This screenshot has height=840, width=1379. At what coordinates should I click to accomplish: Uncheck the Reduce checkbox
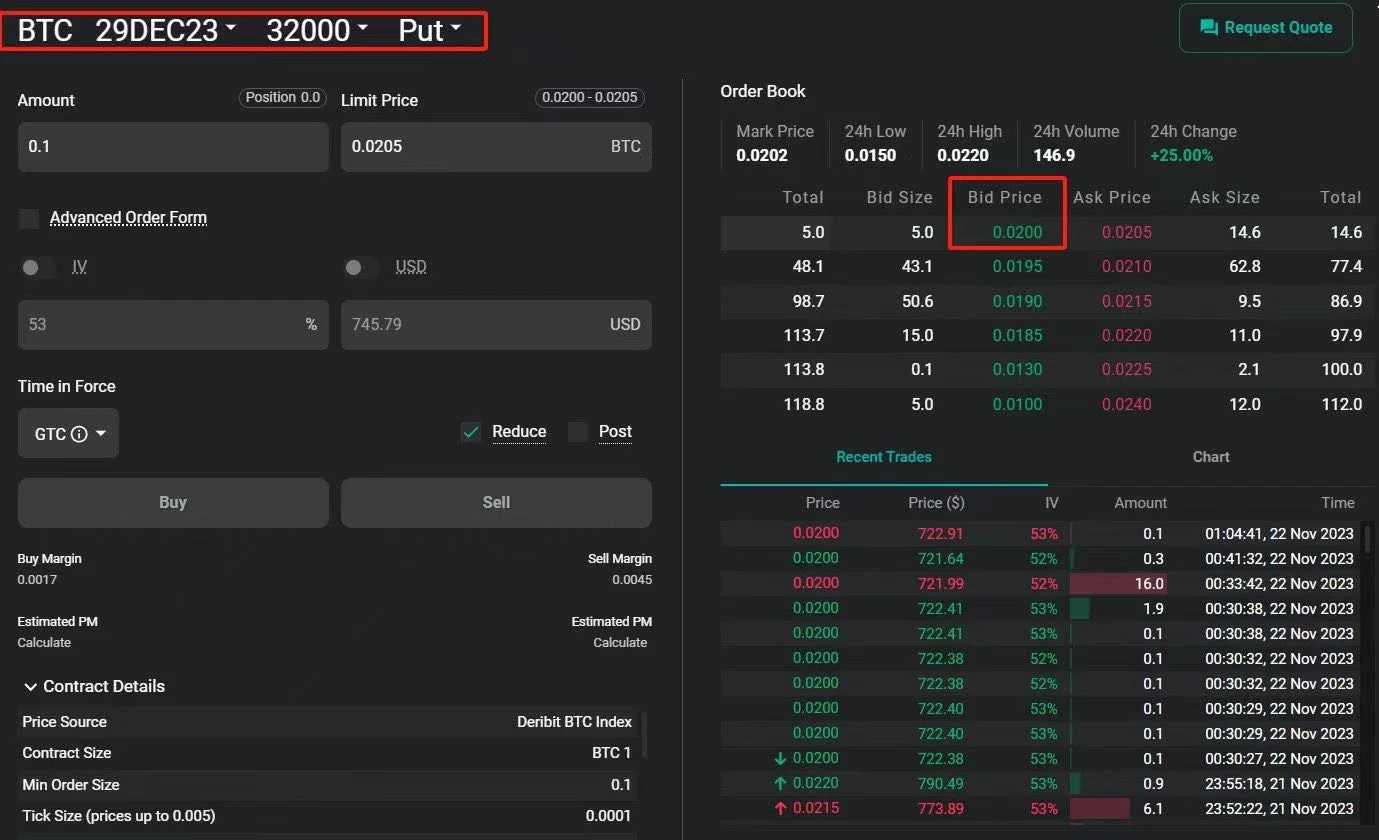[471, 432]
